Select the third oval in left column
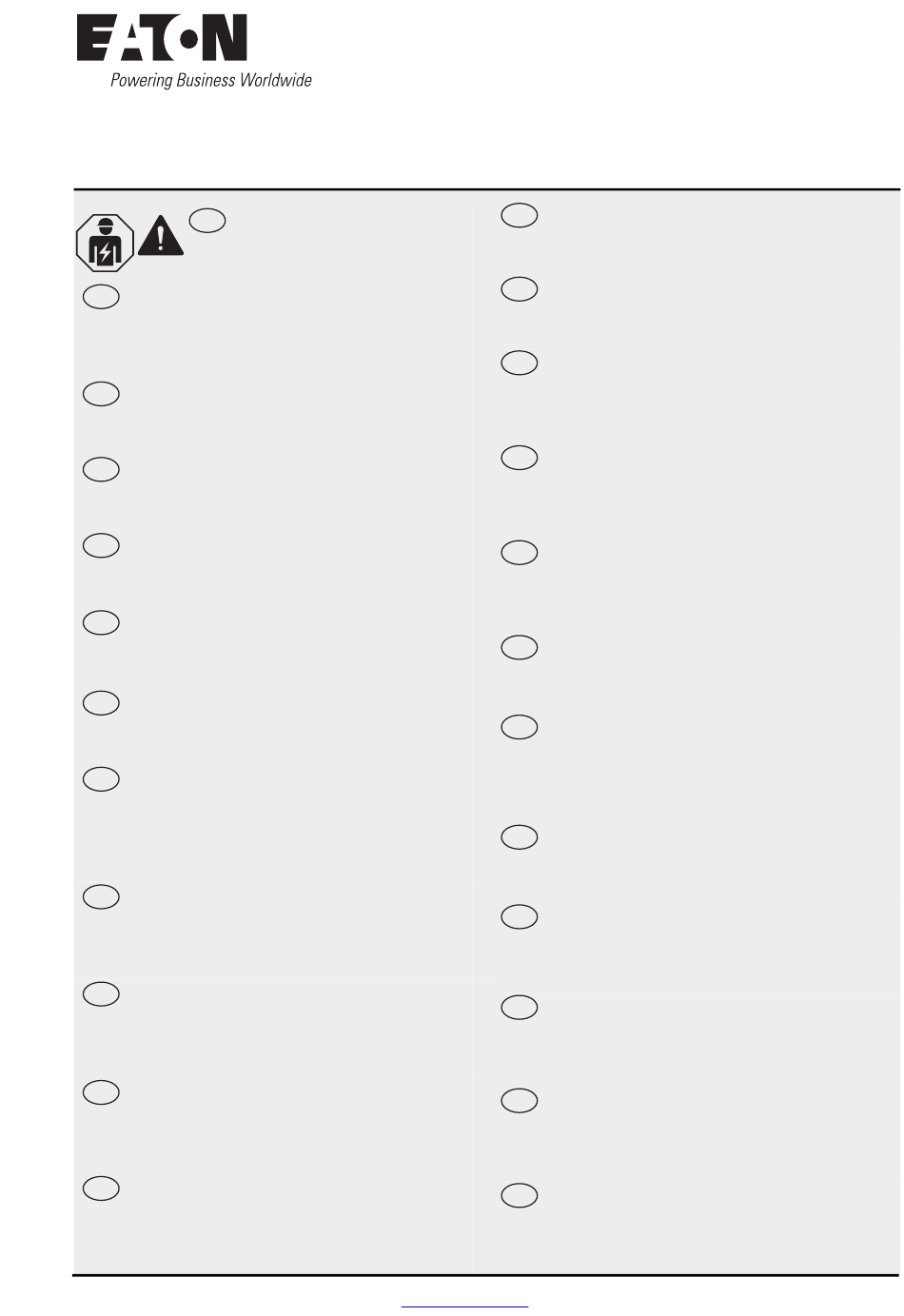The width and height of the screenshot is (904, 1316). [x=101, y=470]
